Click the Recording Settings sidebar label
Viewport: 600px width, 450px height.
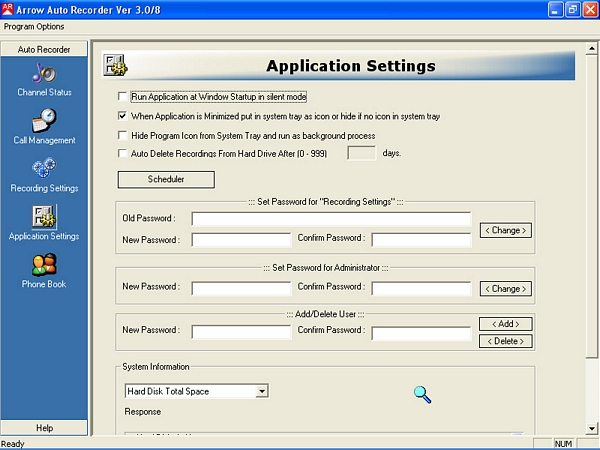[44, 188]
